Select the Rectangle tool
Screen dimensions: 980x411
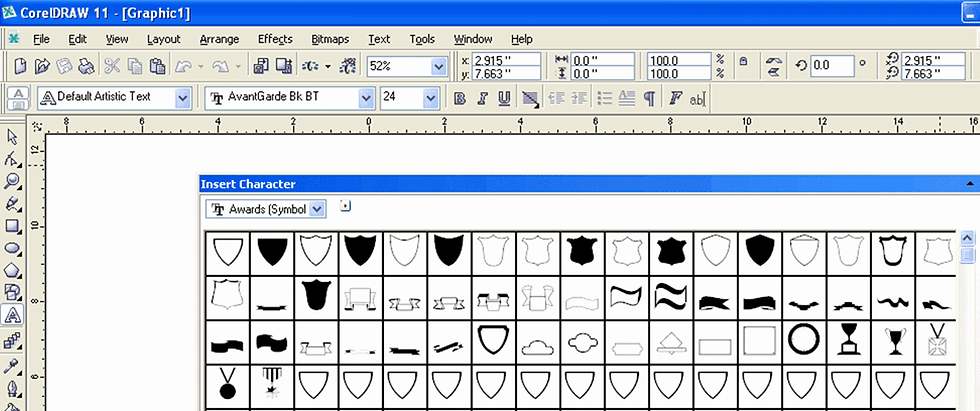pos(12,226)
